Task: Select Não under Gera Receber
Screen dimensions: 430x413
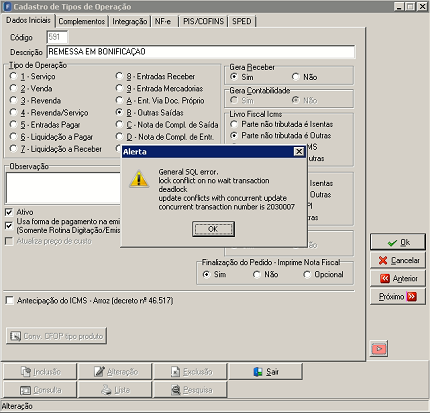Action: (296, 77)
